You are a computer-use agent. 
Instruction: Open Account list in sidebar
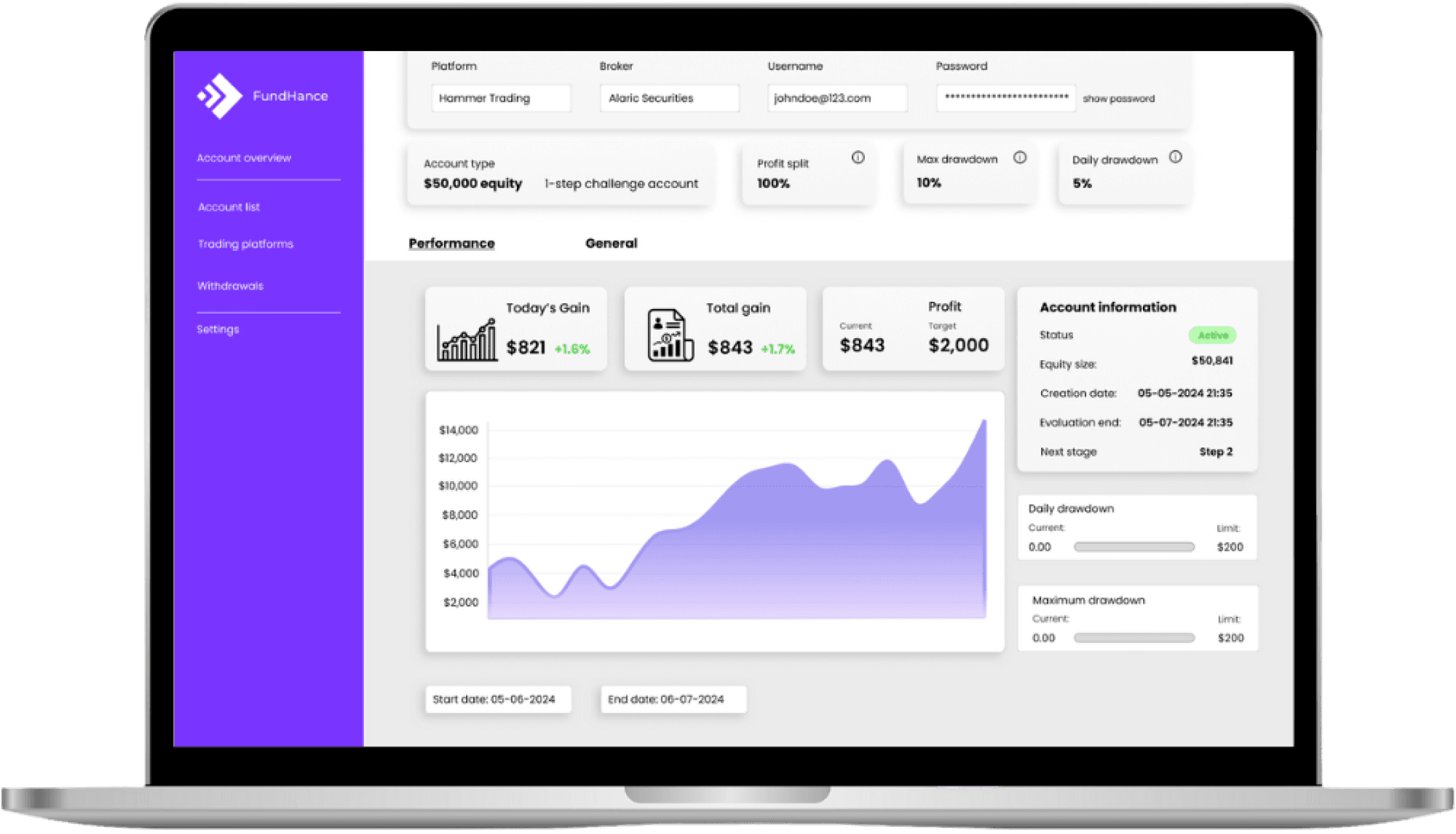tap(229, 207)
